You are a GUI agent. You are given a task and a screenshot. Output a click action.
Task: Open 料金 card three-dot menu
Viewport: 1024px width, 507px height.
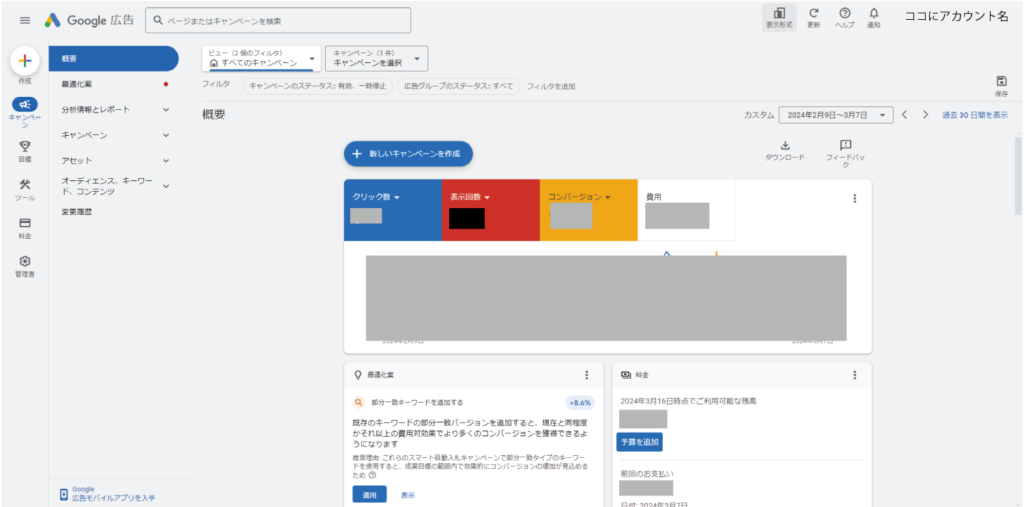[855, 375]
